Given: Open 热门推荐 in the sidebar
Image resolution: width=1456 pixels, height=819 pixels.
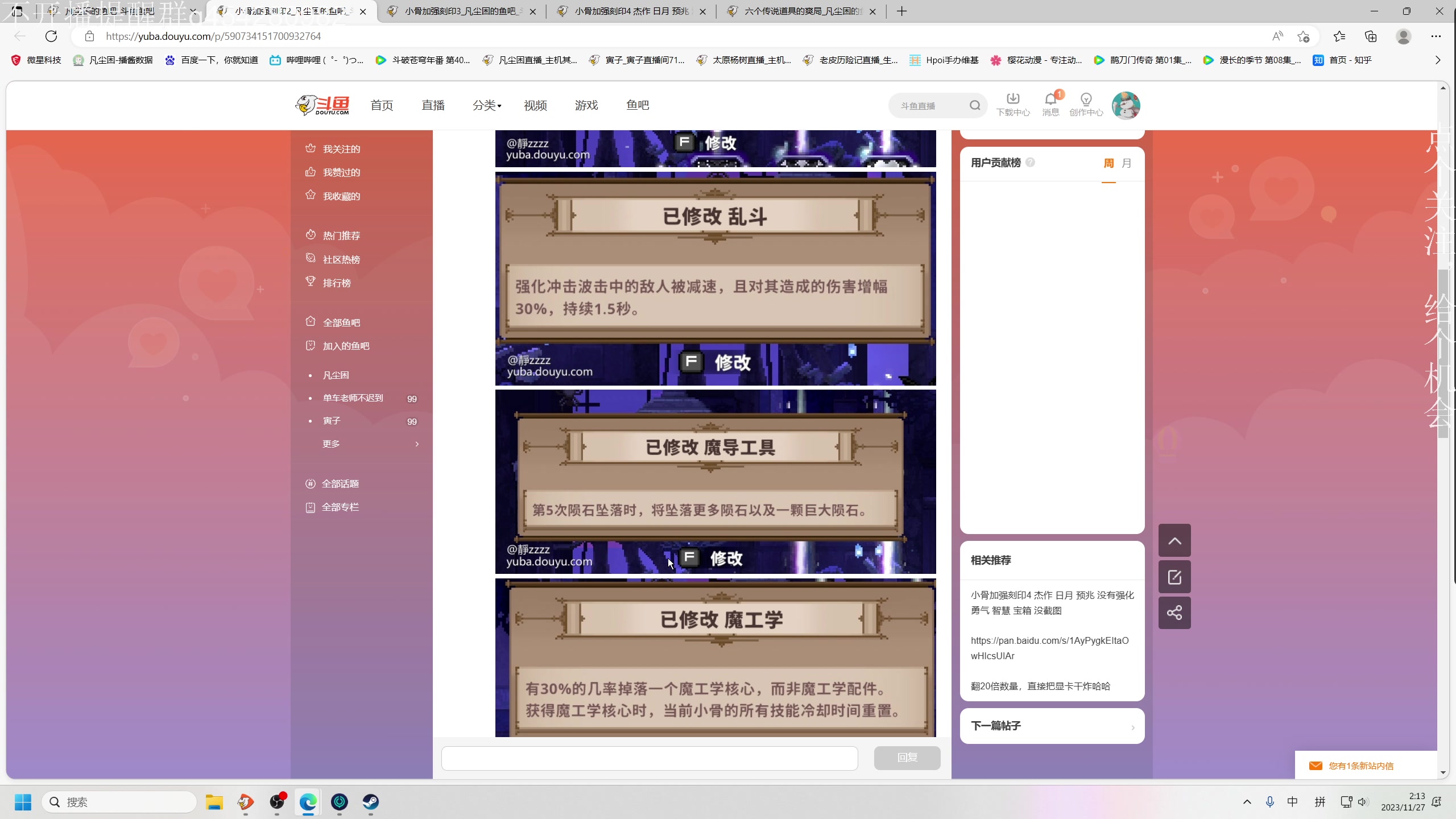Looking at the screenshot, I should point(341,235).
